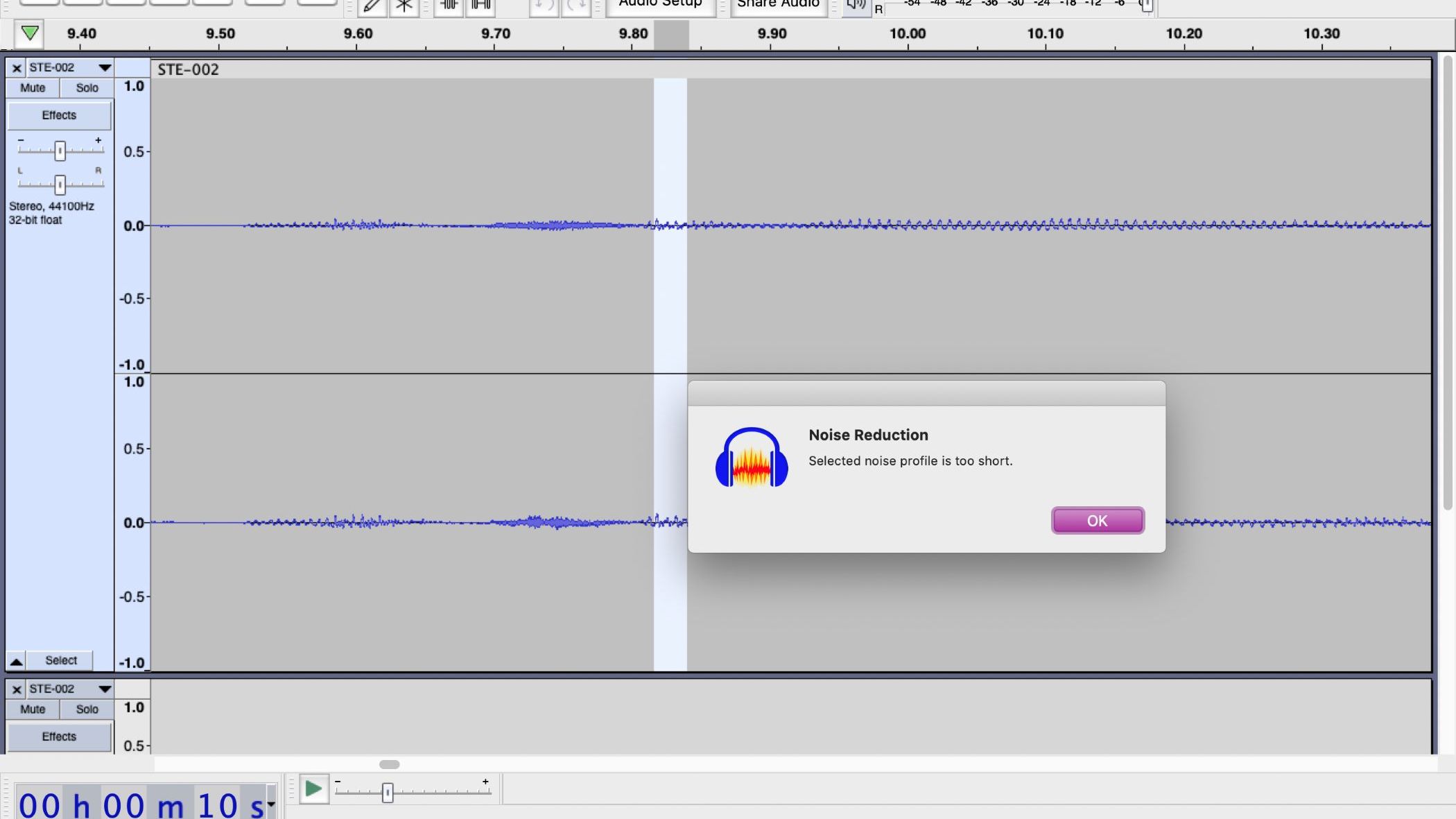The height and width of the screenshot is (819, 1456).
Task: Click the hours field in the time display
Action: coord(39,804)
